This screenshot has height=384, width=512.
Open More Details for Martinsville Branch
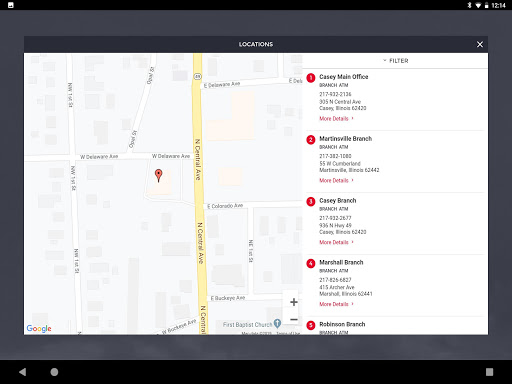336,180
